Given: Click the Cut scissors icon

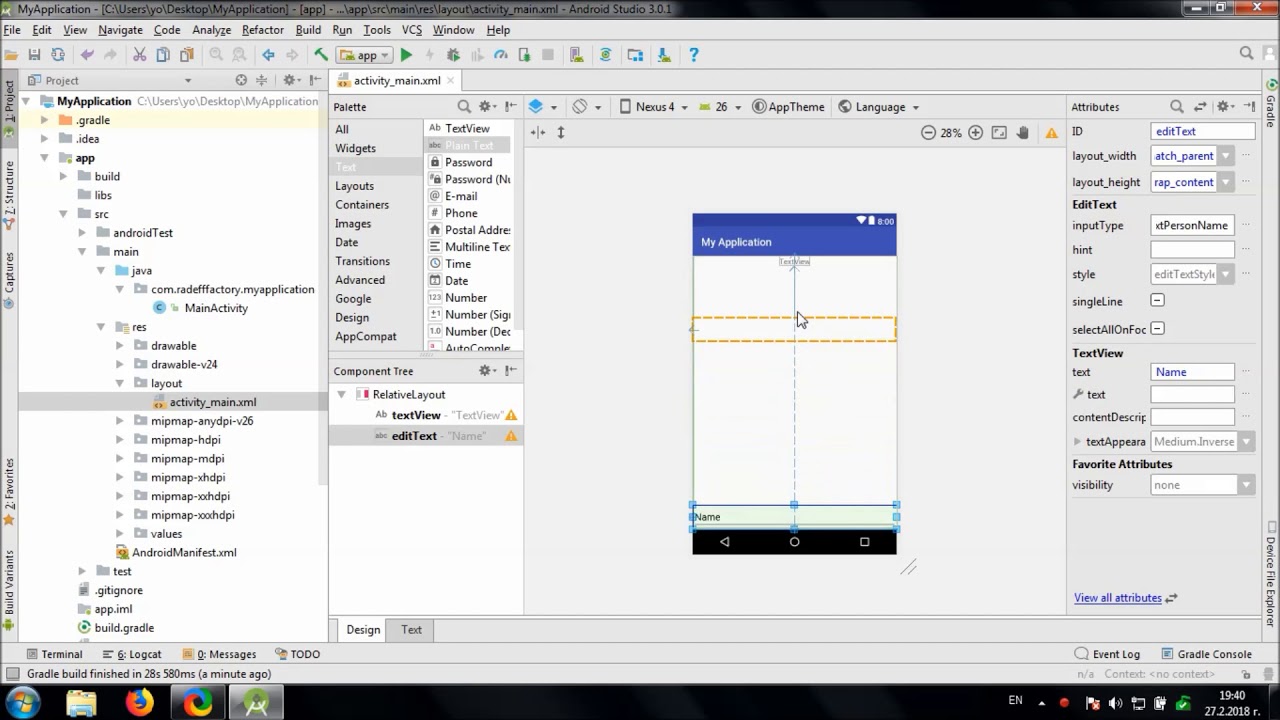Looking at the screenshot, I should pos(139,55).
